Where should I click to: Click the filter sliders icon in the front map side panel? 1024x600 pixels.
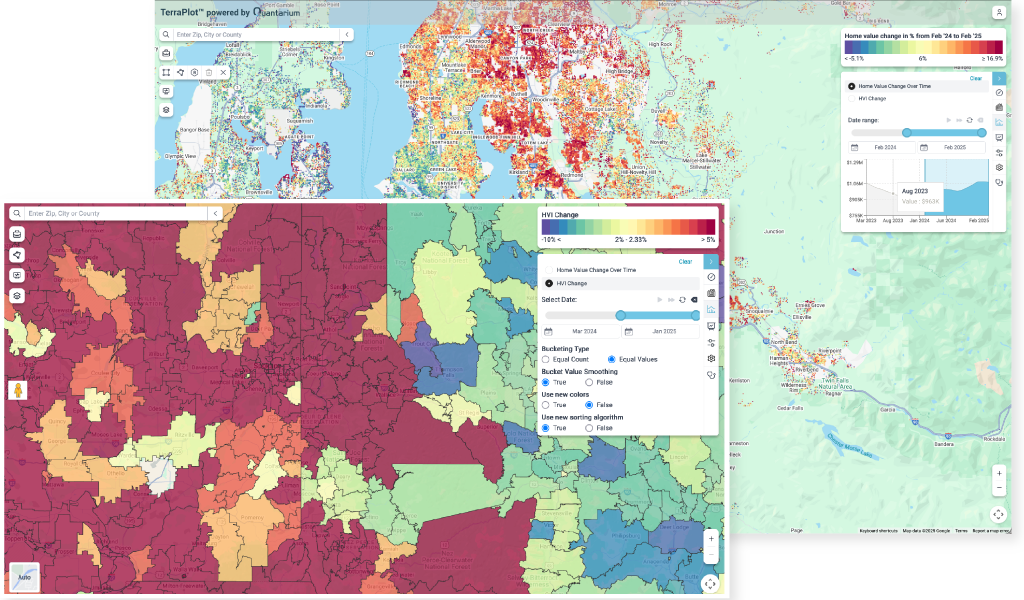(x=711, y=342)
